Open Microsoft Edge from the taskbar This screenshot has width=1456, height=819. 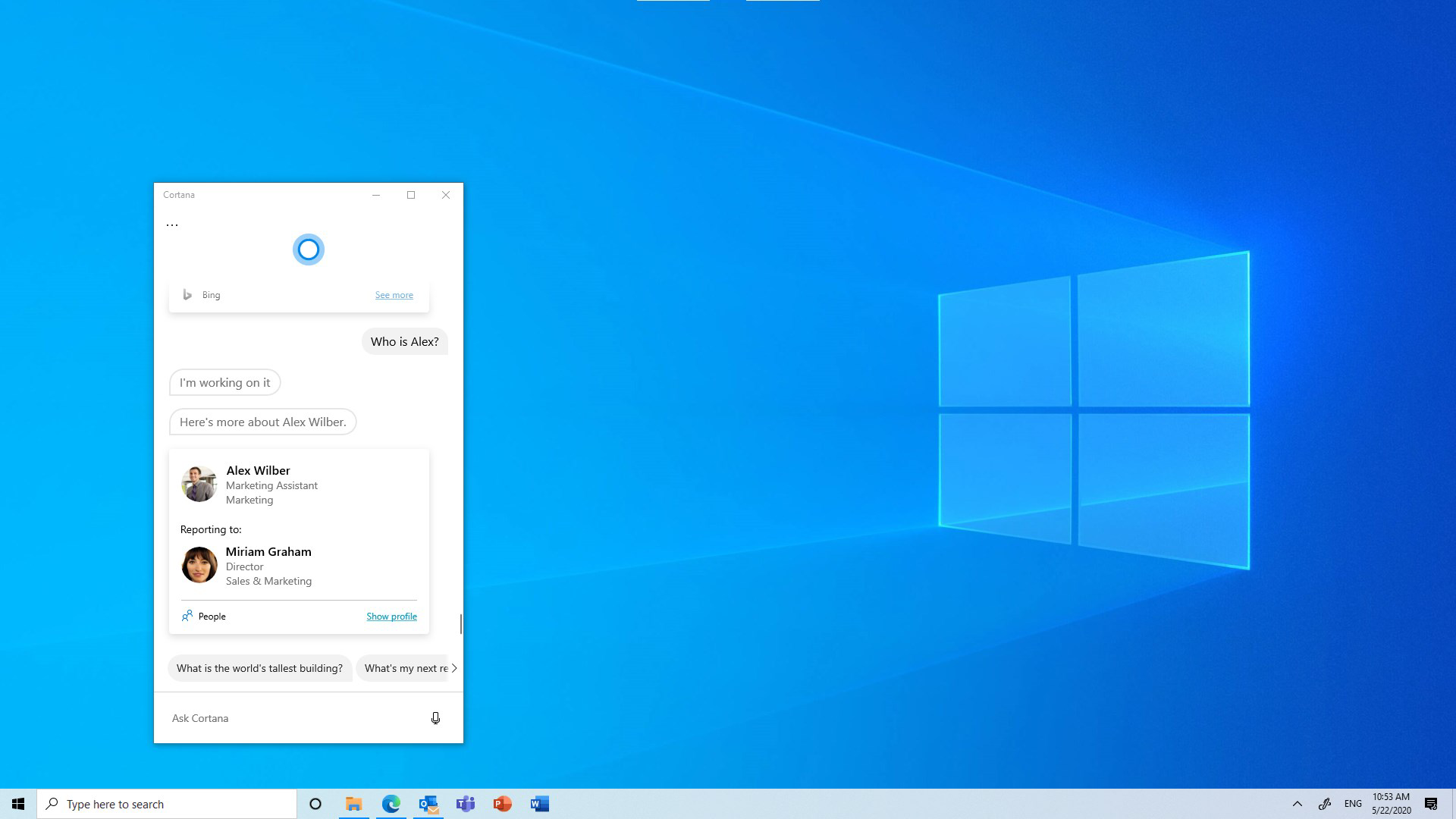coord(391,803)
